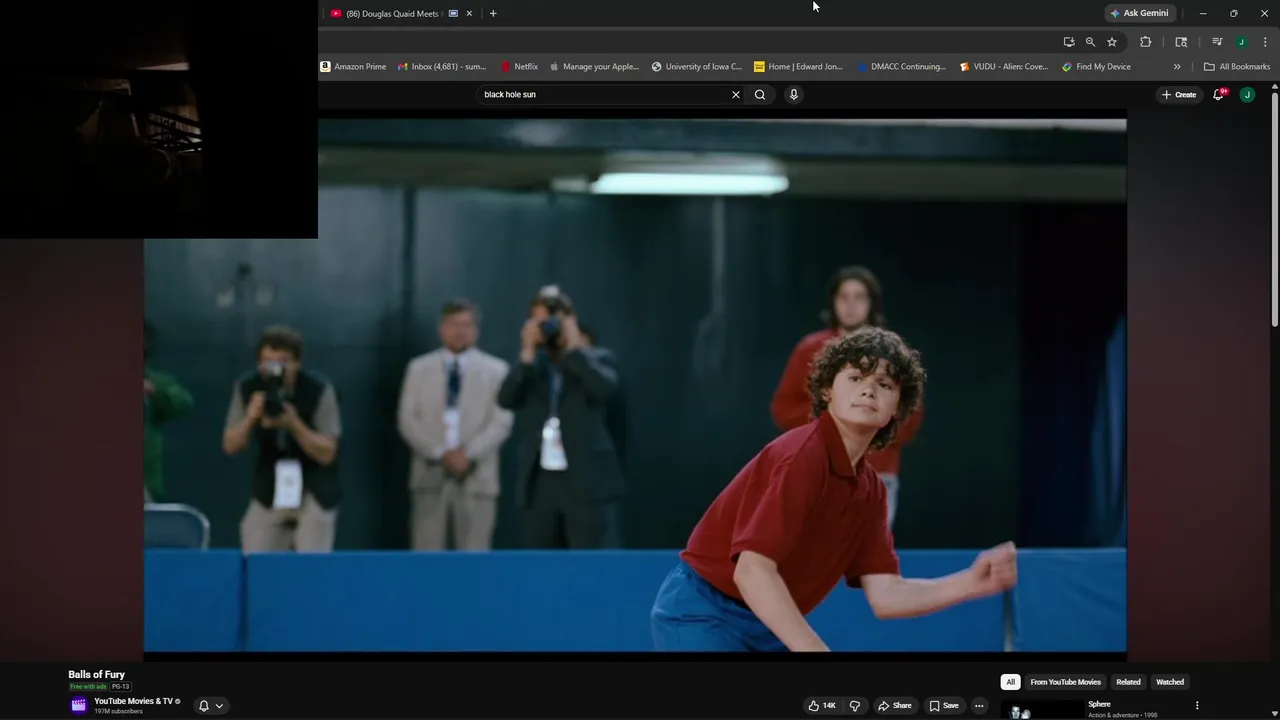
Task: Select the From YouTube Movies chip
Action: tap(1065, 682)
